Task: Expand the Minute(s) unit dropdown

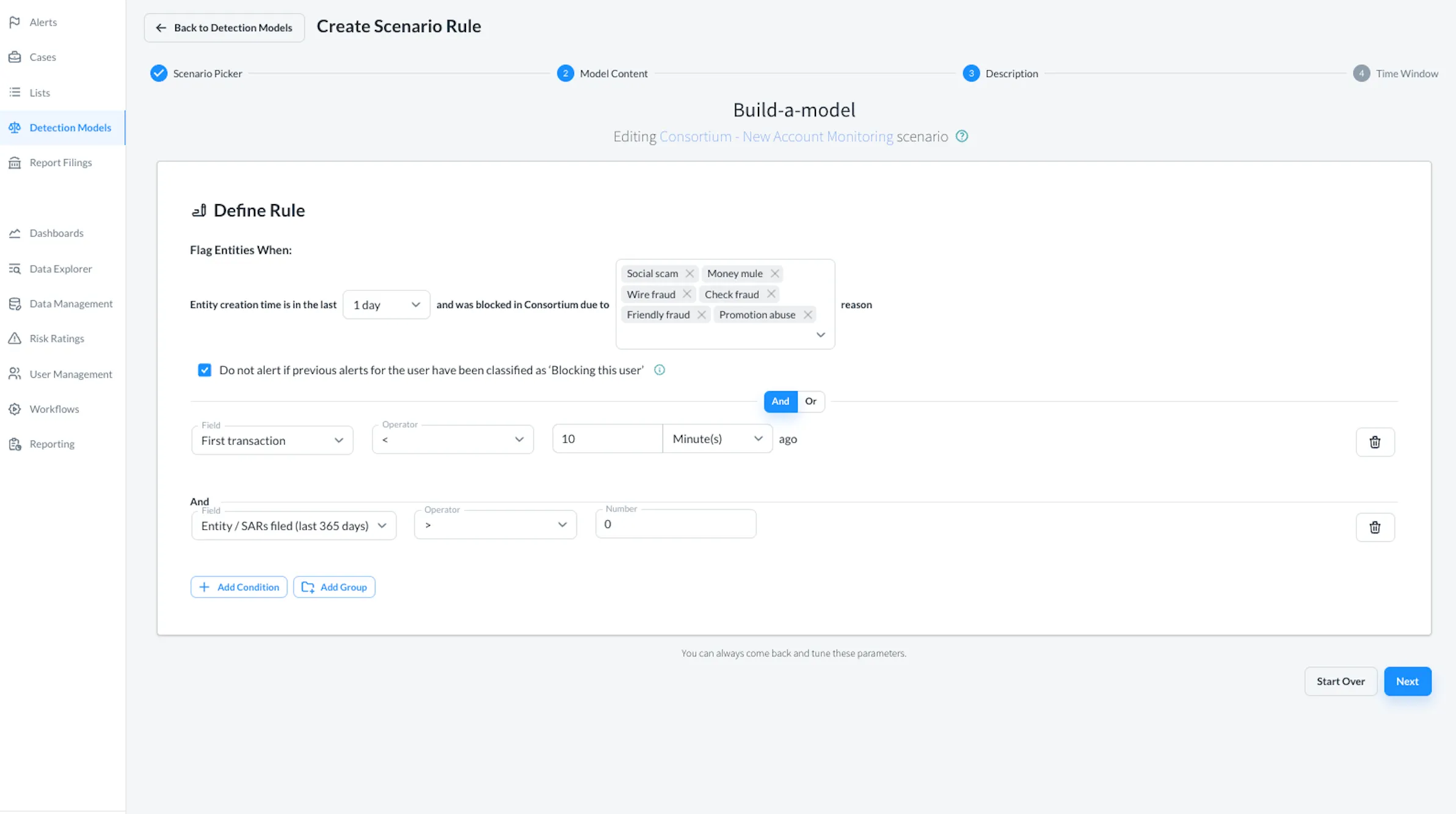Action: pos(717,439)
